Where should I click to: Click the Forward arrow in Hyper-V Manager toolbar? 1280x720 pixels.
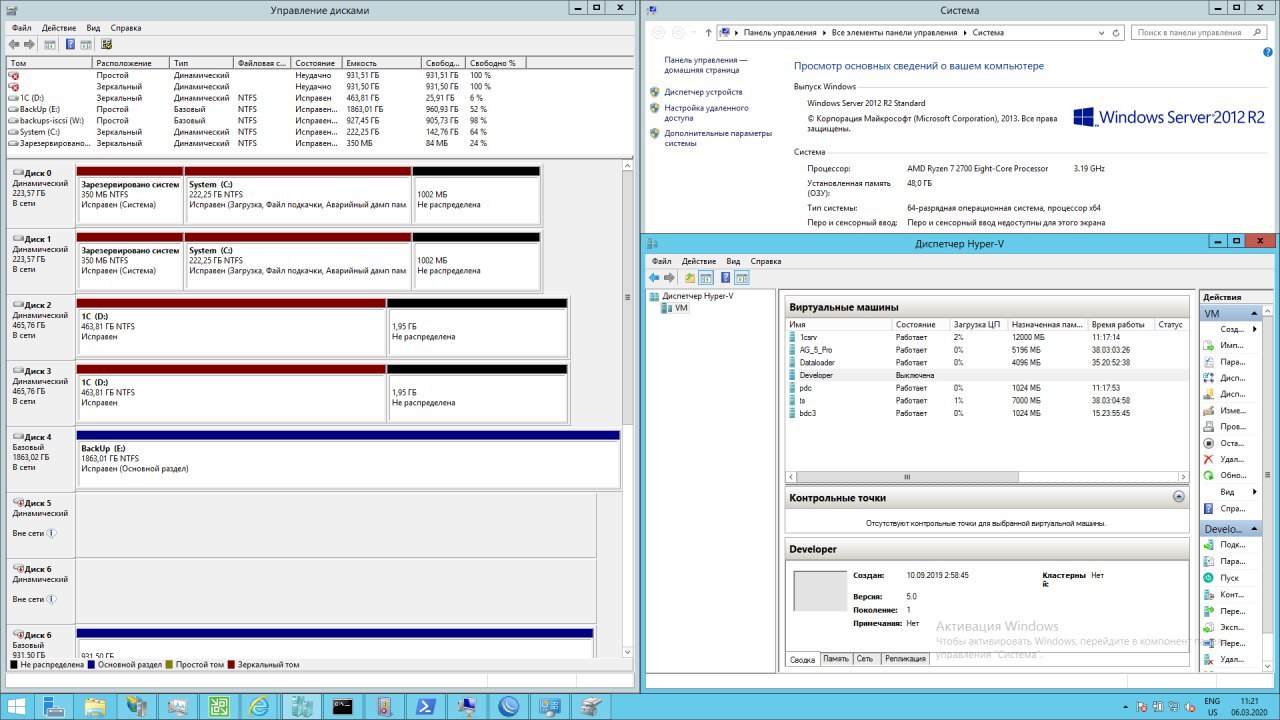coord(670,278)
